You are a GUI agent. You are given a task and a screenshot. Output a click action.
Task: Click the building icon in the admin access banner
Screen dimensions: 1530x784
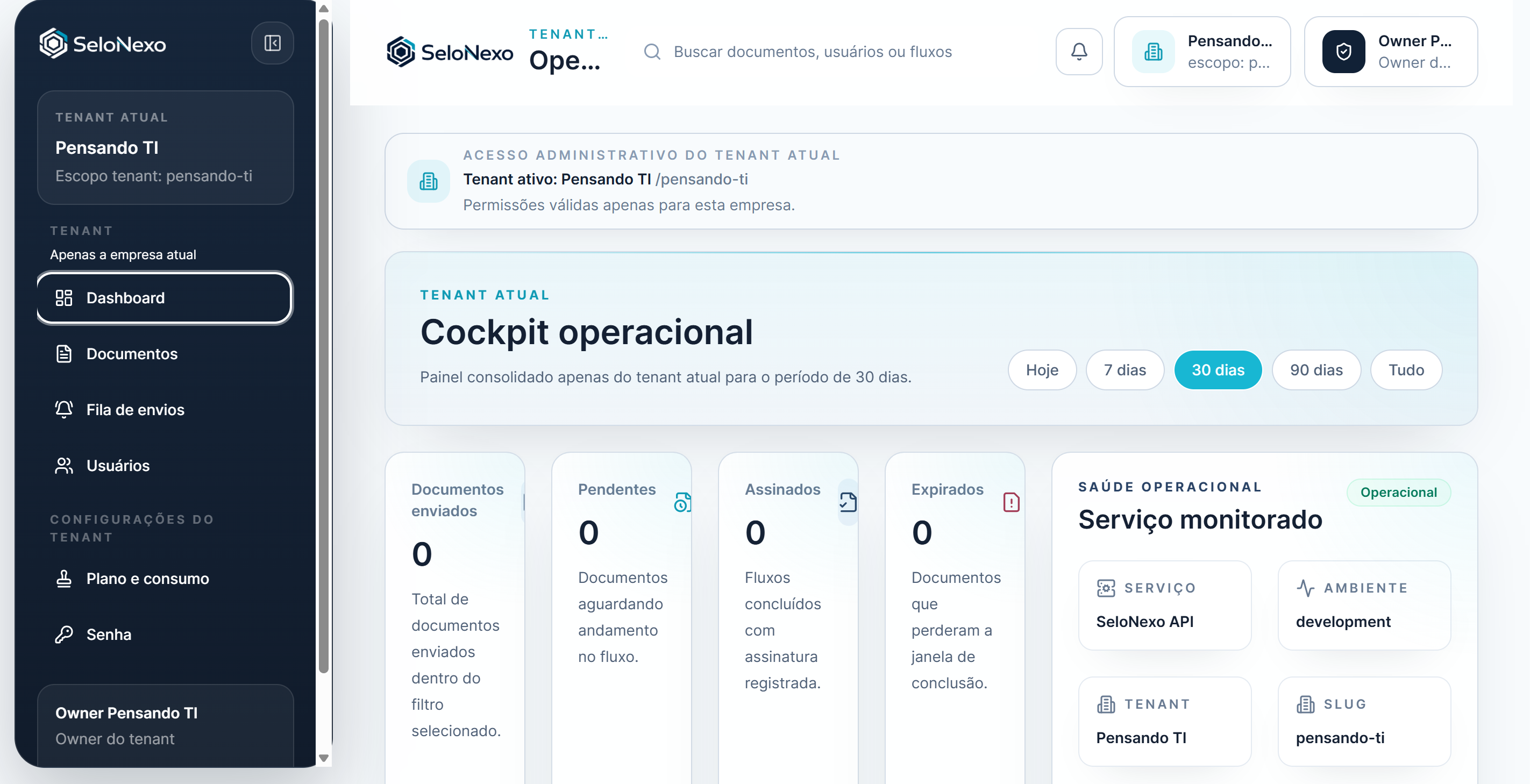coord(428,181)
